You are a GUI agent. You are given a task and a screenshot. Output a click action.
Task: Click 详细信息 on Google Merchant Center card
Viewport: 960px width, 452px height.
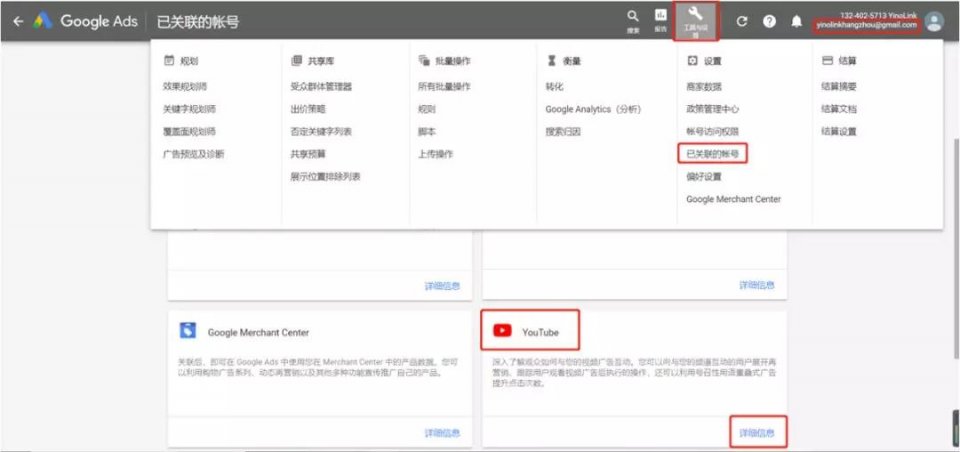[442, 433]
